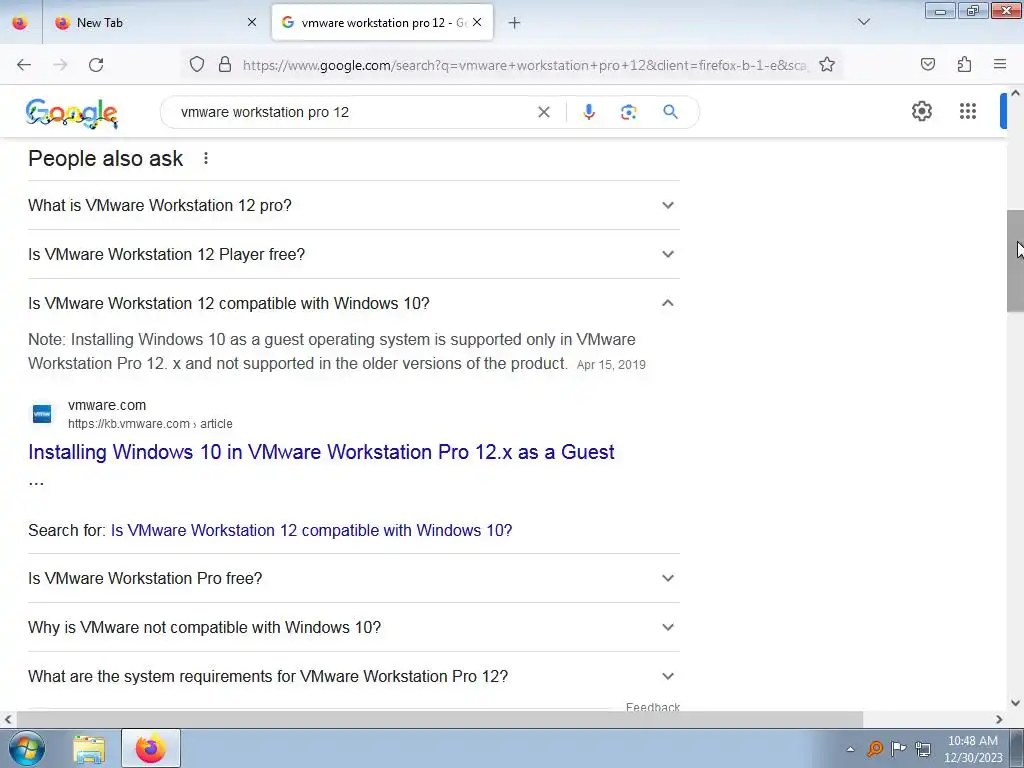View site security padlock info
The height and width of the screenshot is (768, 1024).
coord(225,65)
